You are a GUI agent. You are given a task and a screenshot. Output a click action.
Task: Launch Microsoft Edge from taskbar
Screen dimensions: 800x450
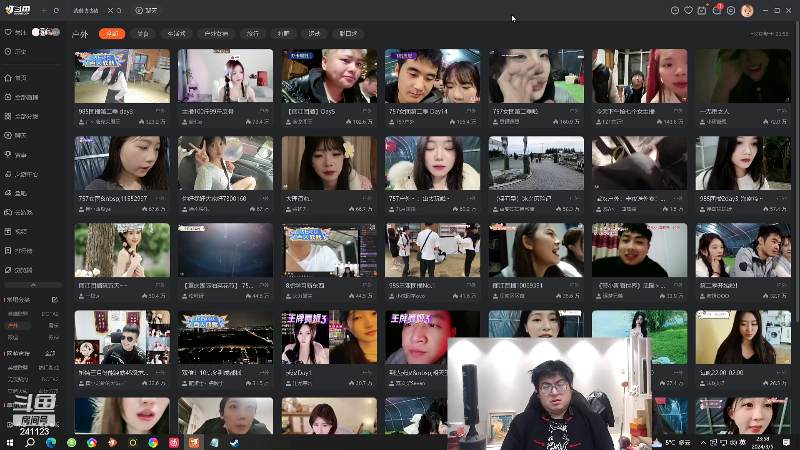point(51,442)
